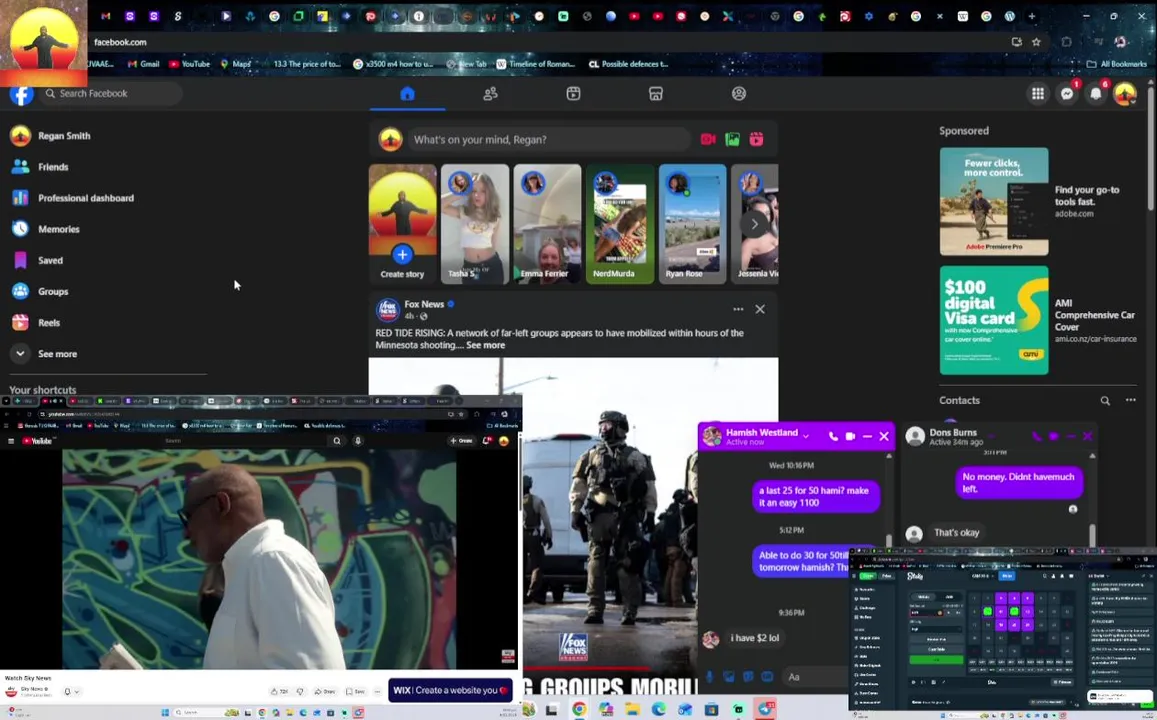Click YouTube logo in small window

38,441
